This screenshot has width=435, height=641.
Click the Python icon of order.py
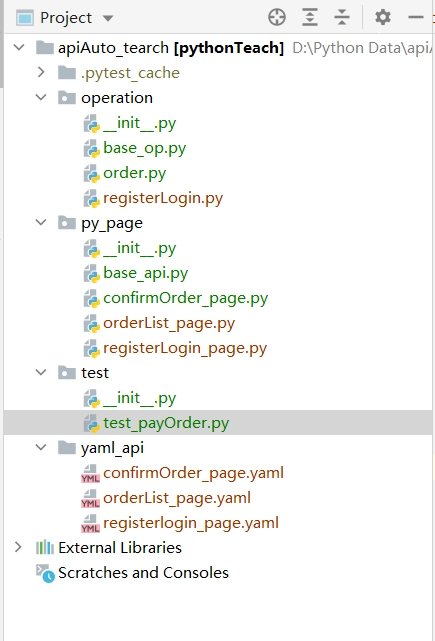[92, 173]
